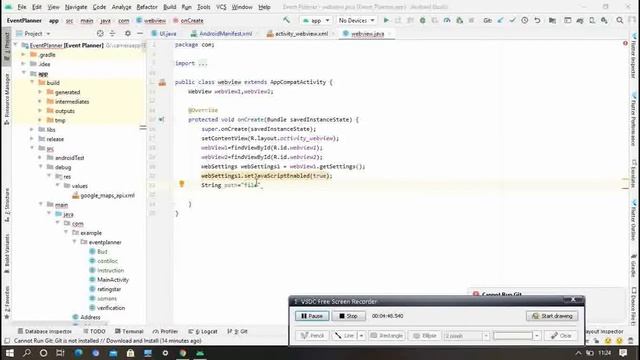This screenshot has height=360, width=640.
Task: Select MainActivity in the project tree
Action: click(113, 280)
